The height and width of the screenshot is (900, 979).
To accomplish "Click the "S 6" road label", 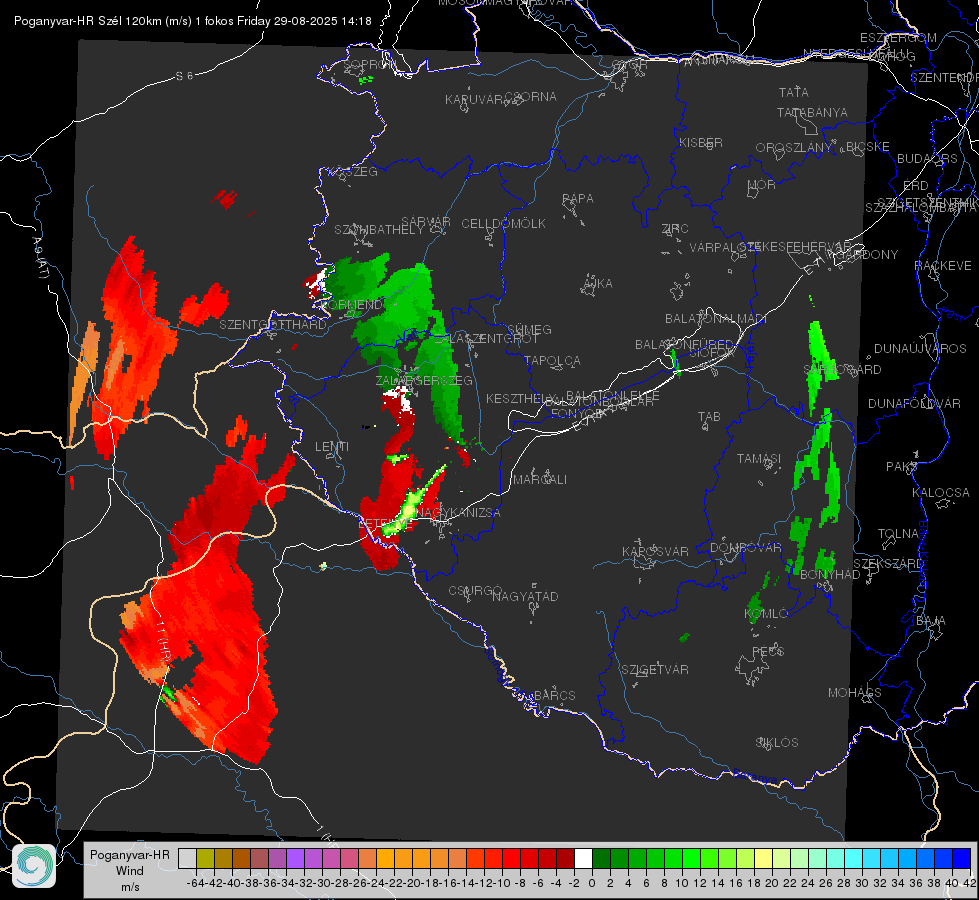I will tap(184, 76).
